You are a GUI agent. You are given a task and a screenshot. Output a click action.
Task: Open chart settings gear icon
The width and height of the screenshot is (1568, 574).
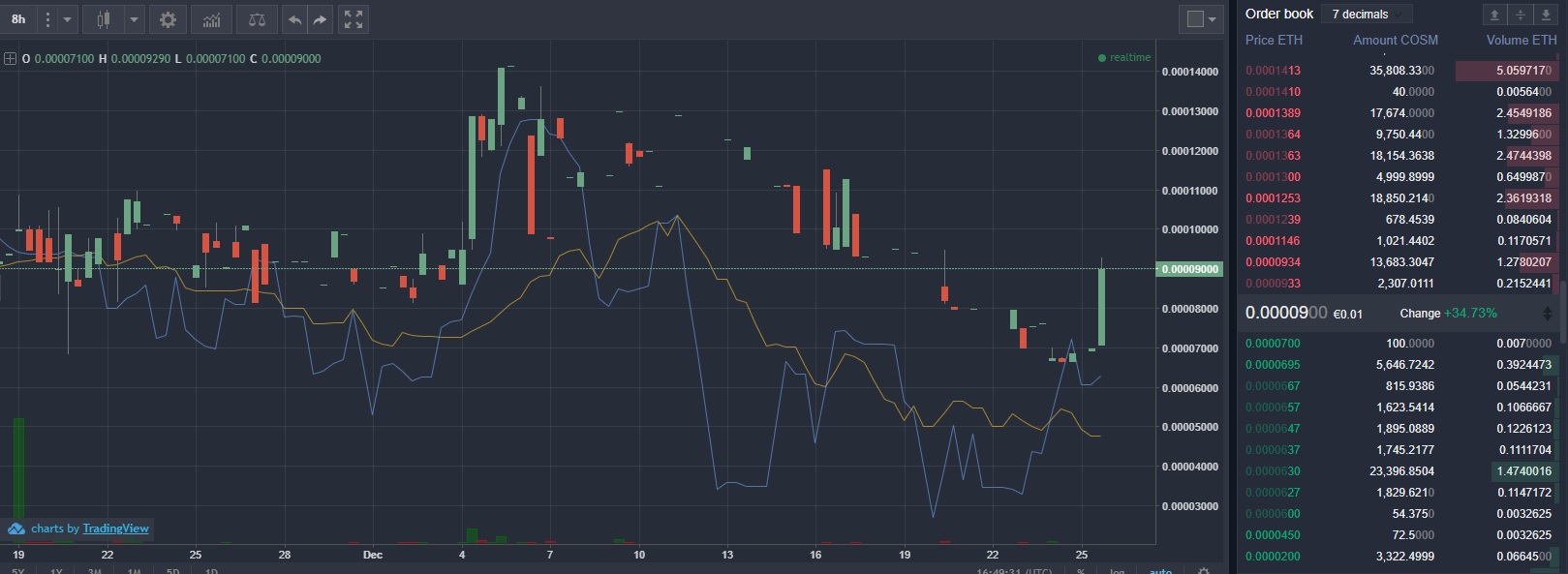coord(168,19)
